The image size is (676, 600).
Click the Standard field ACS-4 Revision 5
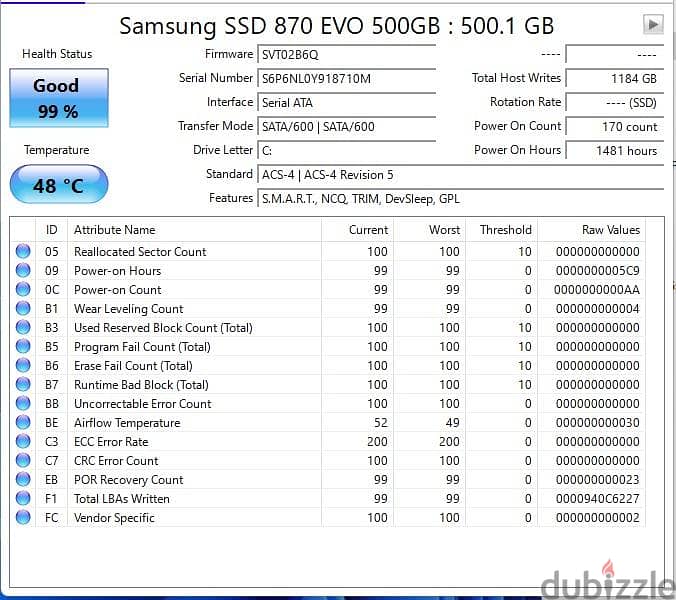tap(460, 175)
